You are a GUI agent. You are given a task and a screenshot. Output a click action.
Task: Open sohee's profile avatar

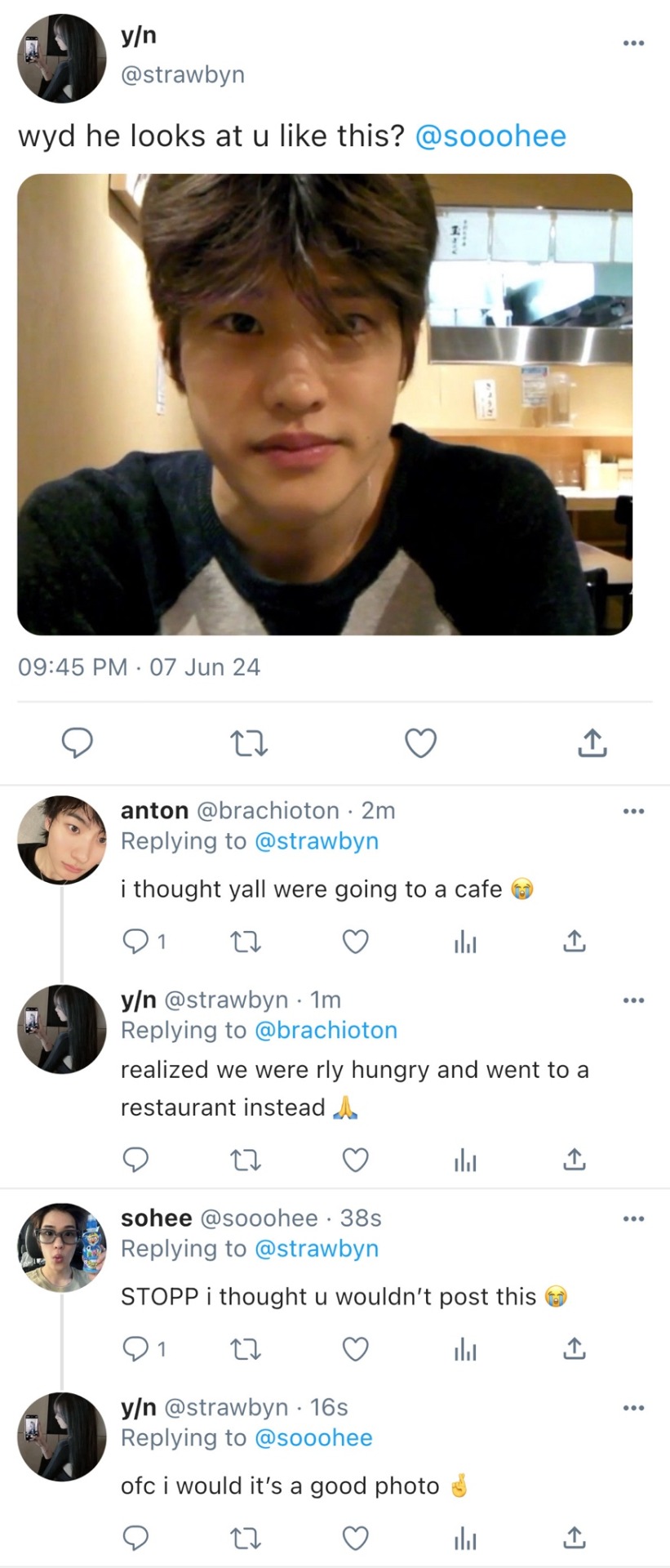(62, 1247)
